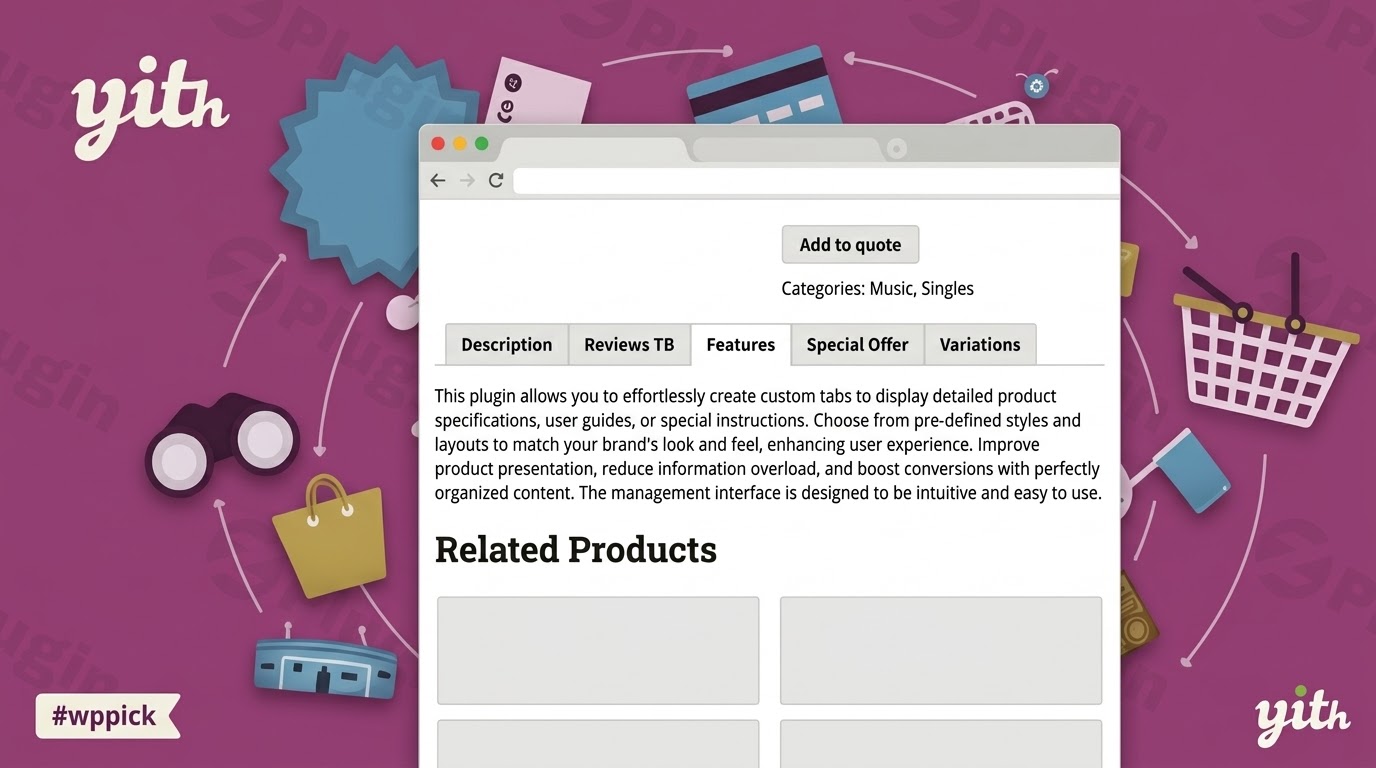Screen dimensions: 1376x768
Task: Open the Variations tab
Action: [x=980, y=344]
